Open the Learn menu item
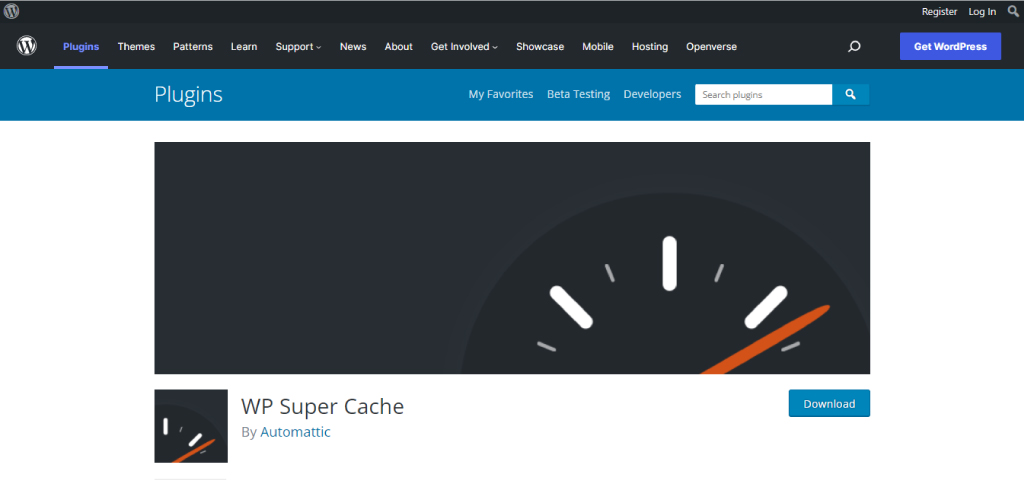 [244, 46]
